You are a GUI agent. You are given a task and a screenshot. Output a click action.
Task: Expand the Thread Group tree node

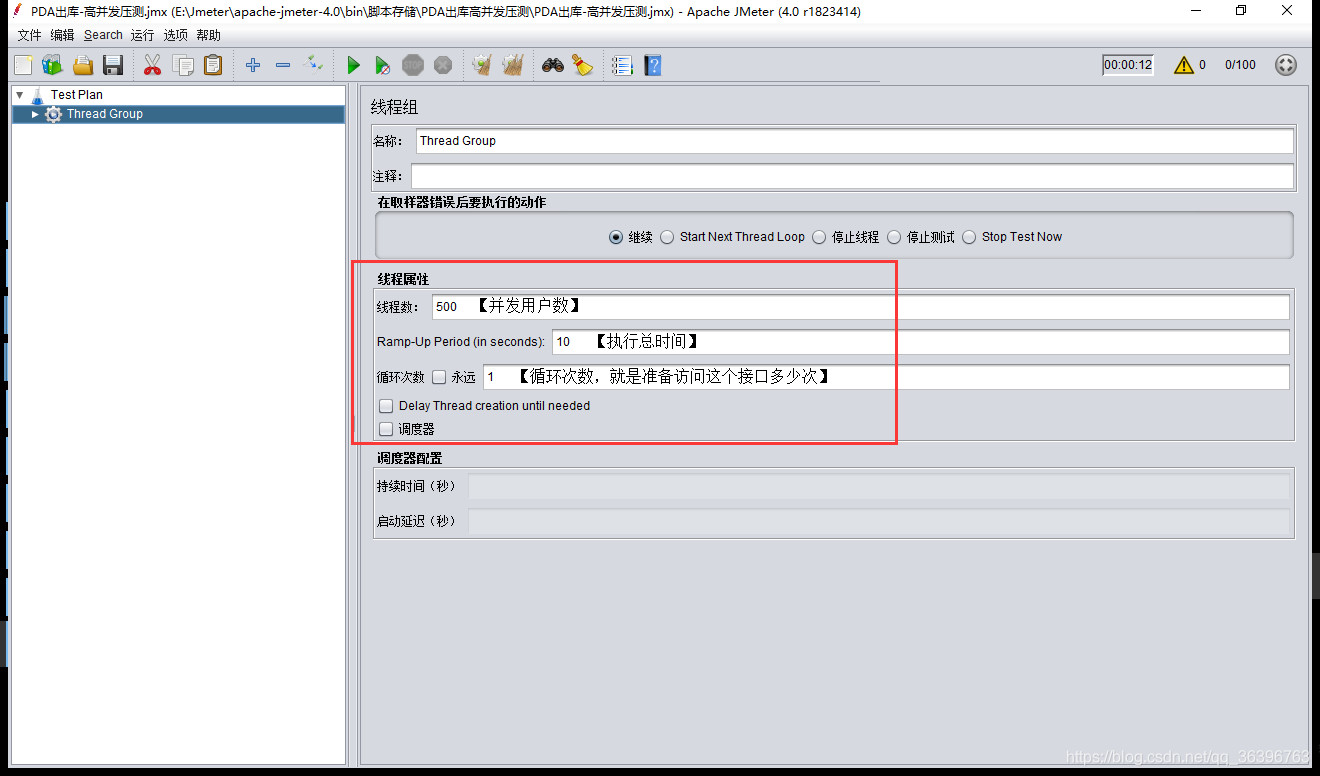[x=35, y=114]
